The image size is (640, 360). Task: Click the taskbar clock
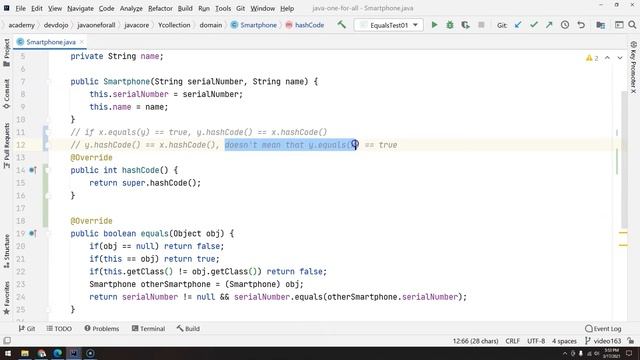(x=611, y=353)
